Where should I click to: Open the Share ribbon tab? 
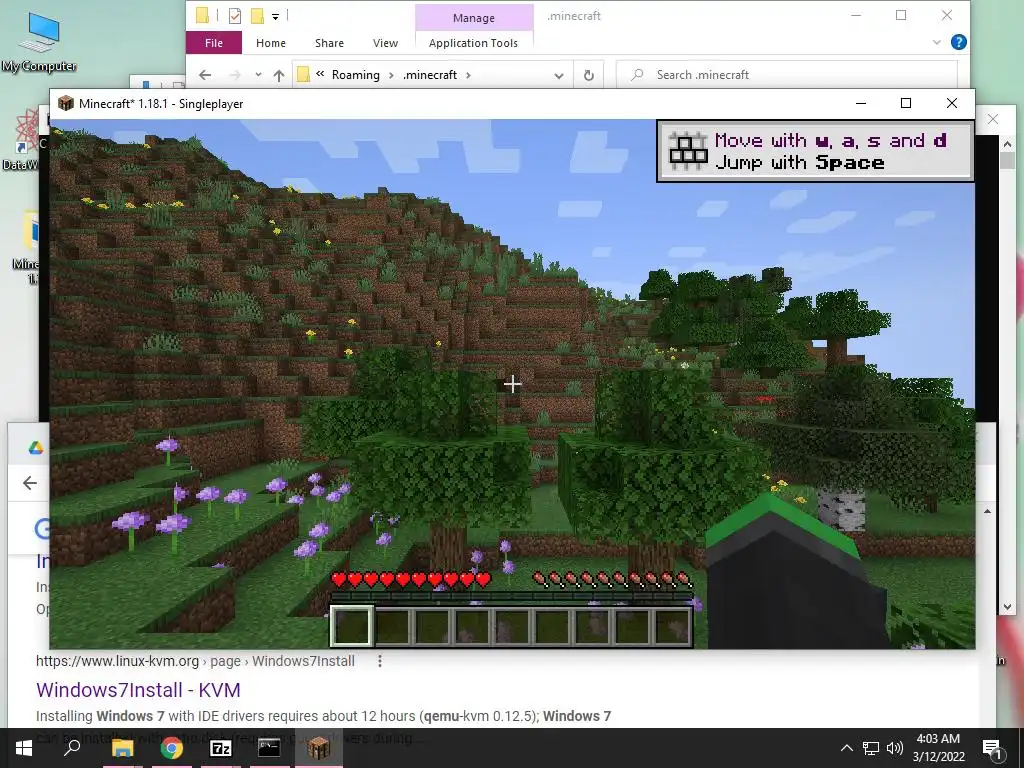329,43
